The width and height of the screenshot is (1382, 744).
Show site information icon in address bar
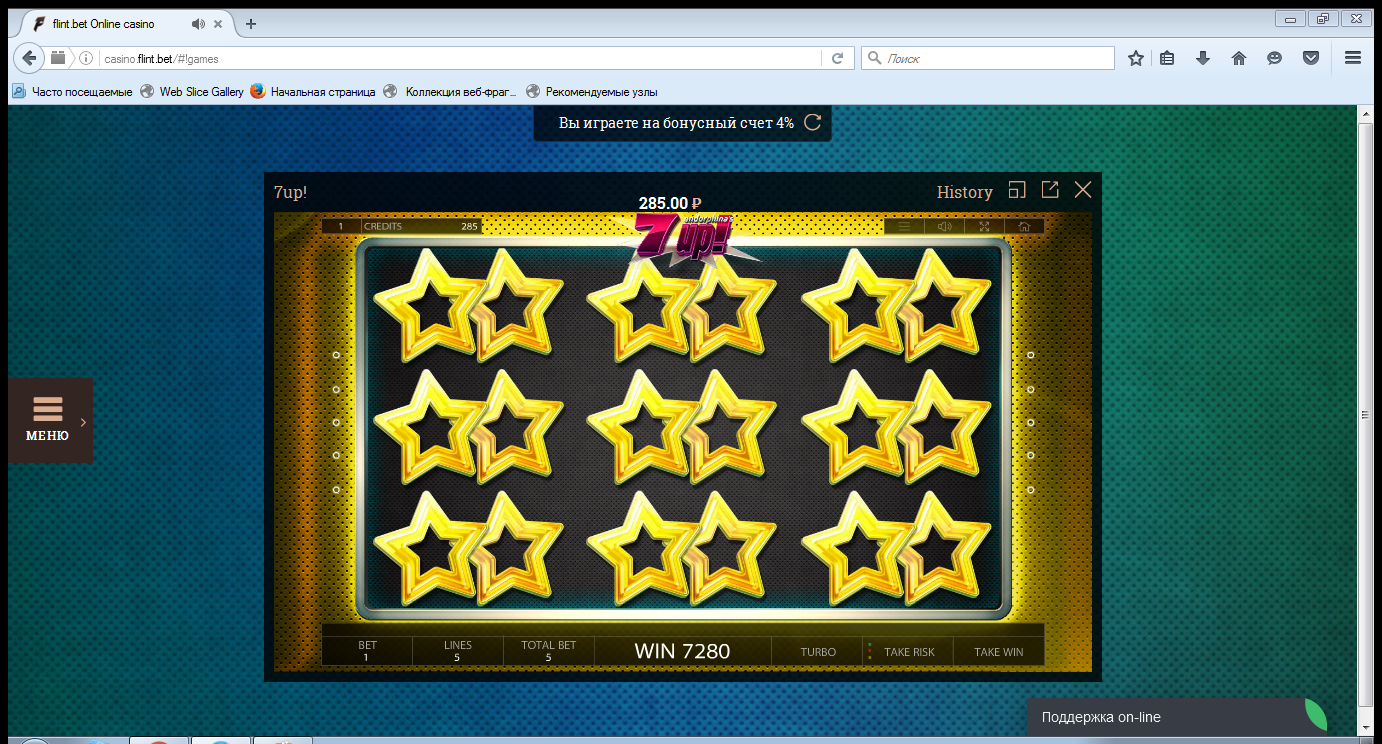coord(86,58)
